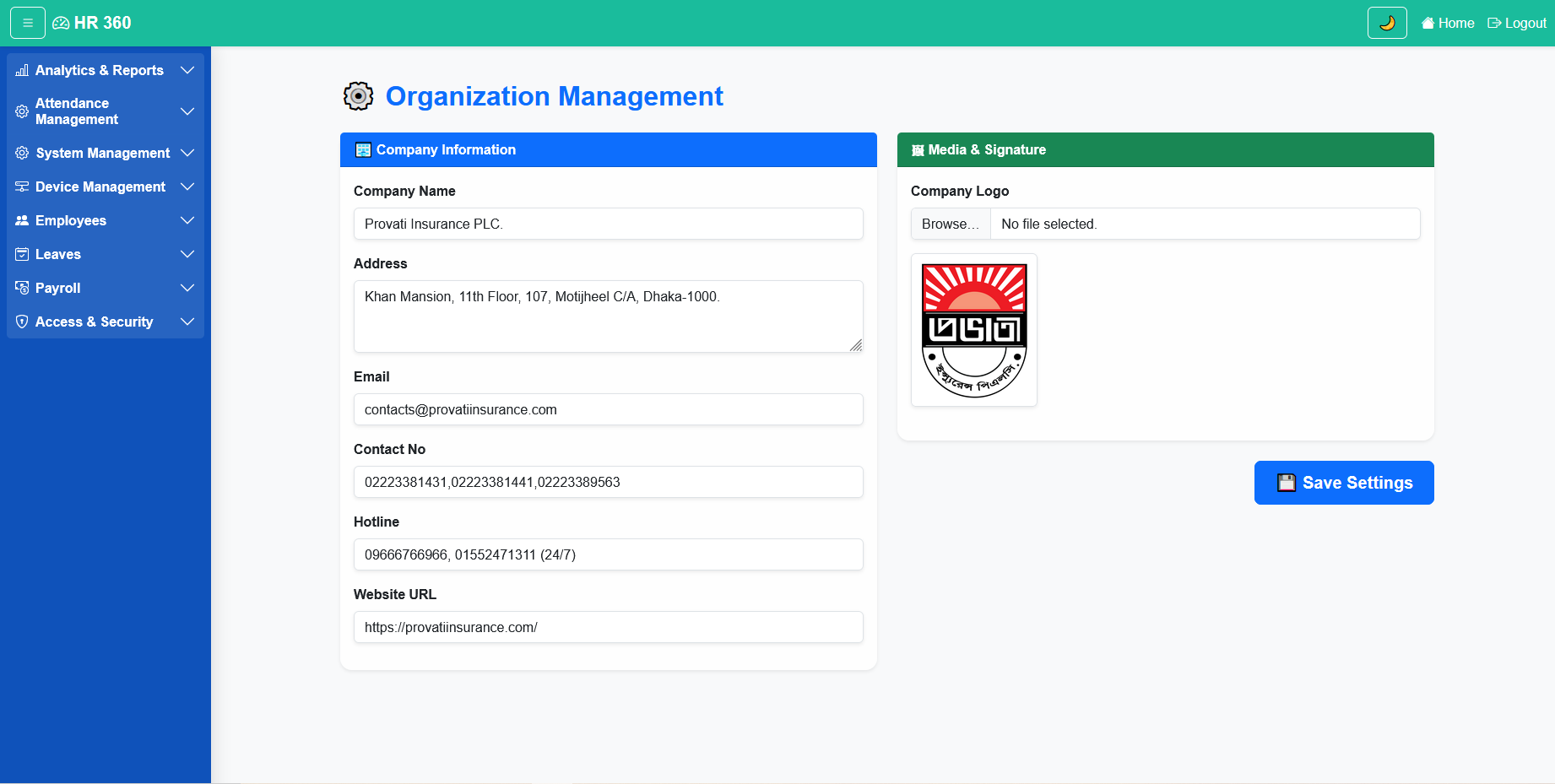Open the Home link in header
1555x784 pixels.
(1448, 23)
